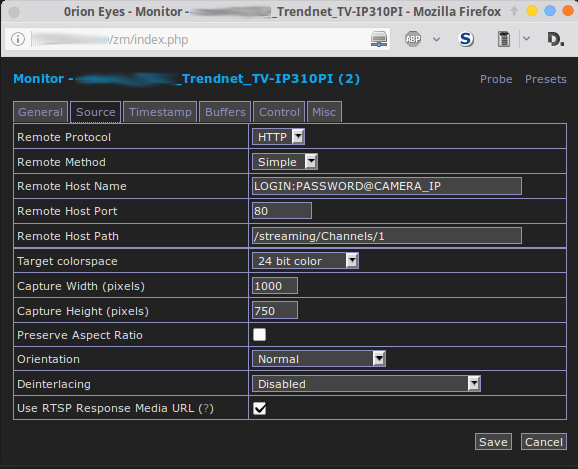
Task: Open the Remote Protocol HTTP dropdown
Action: coord(278,137)
